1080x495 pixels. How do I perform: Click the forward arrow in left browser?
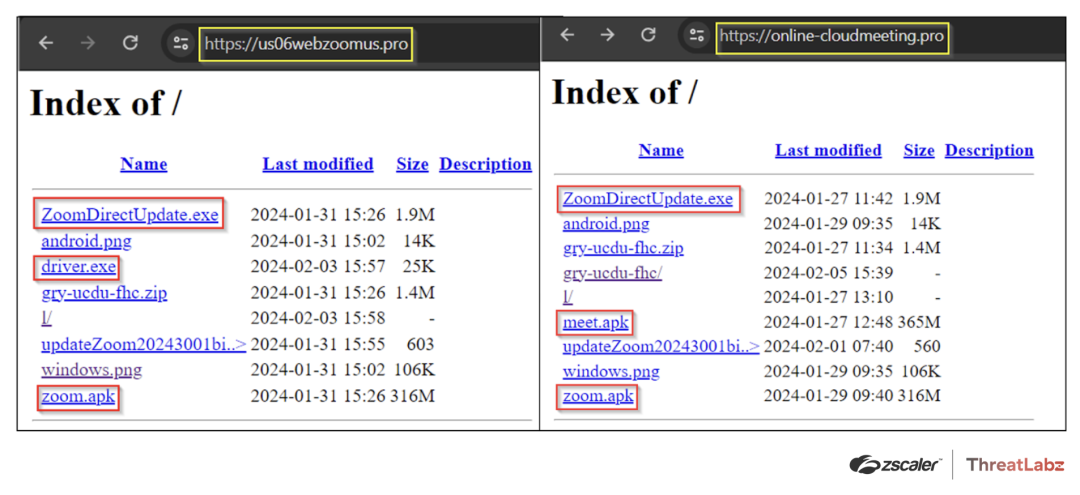pos(87,43)
